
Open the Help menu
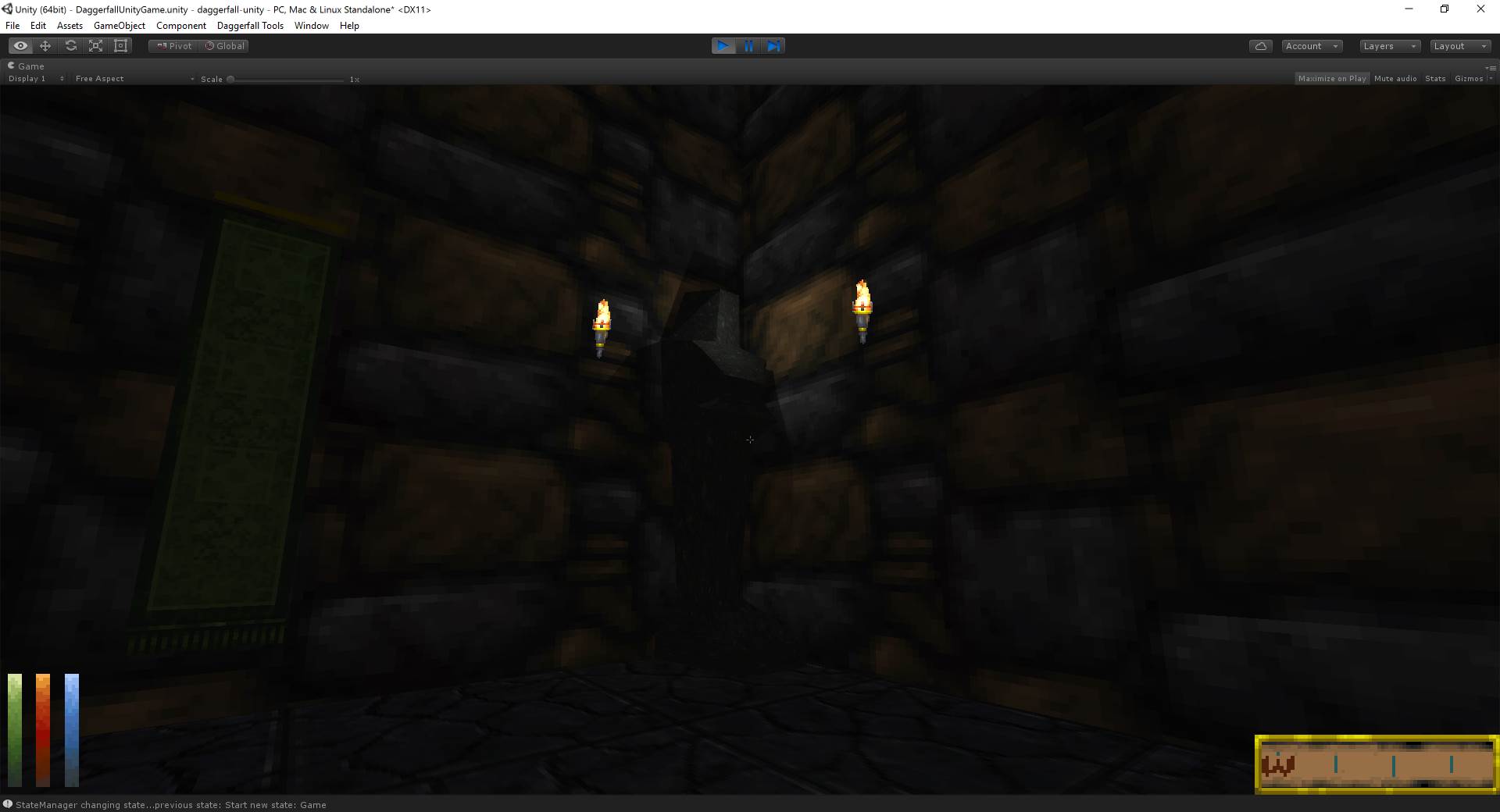coord(349,26)
